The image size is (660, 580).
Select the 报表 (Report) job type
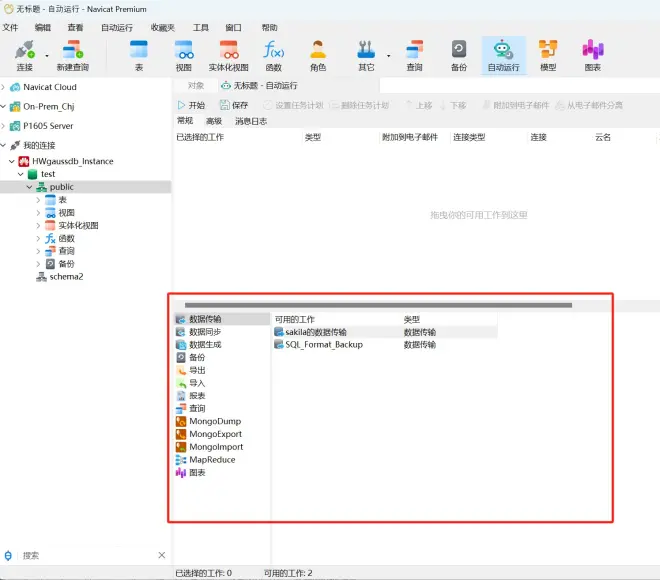(x=191, y=396)
